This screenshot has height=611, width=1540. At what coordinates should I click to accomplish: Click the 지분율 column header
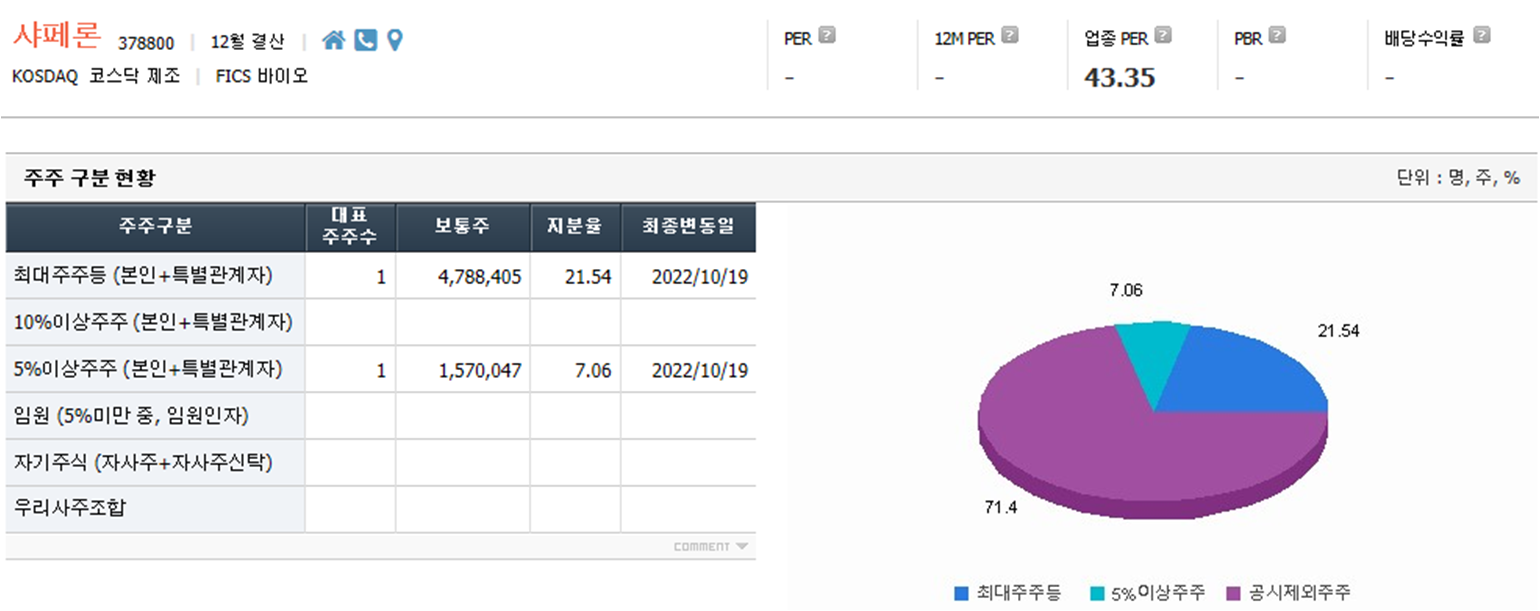(x=575, y=227)
